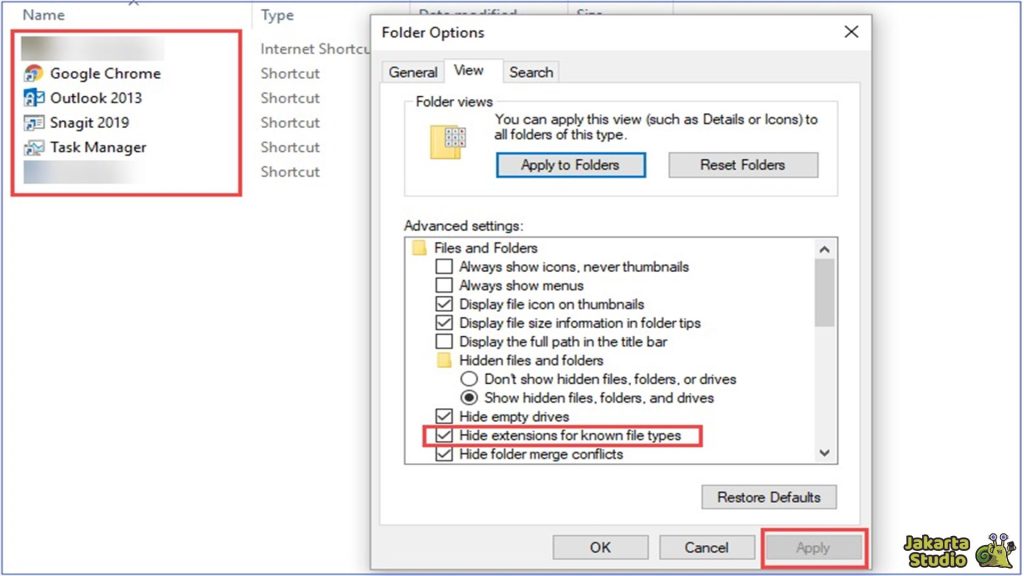Select the Outlook 2013 shortcut
This screenshot has width=1024, height=576.
[97, 98]
